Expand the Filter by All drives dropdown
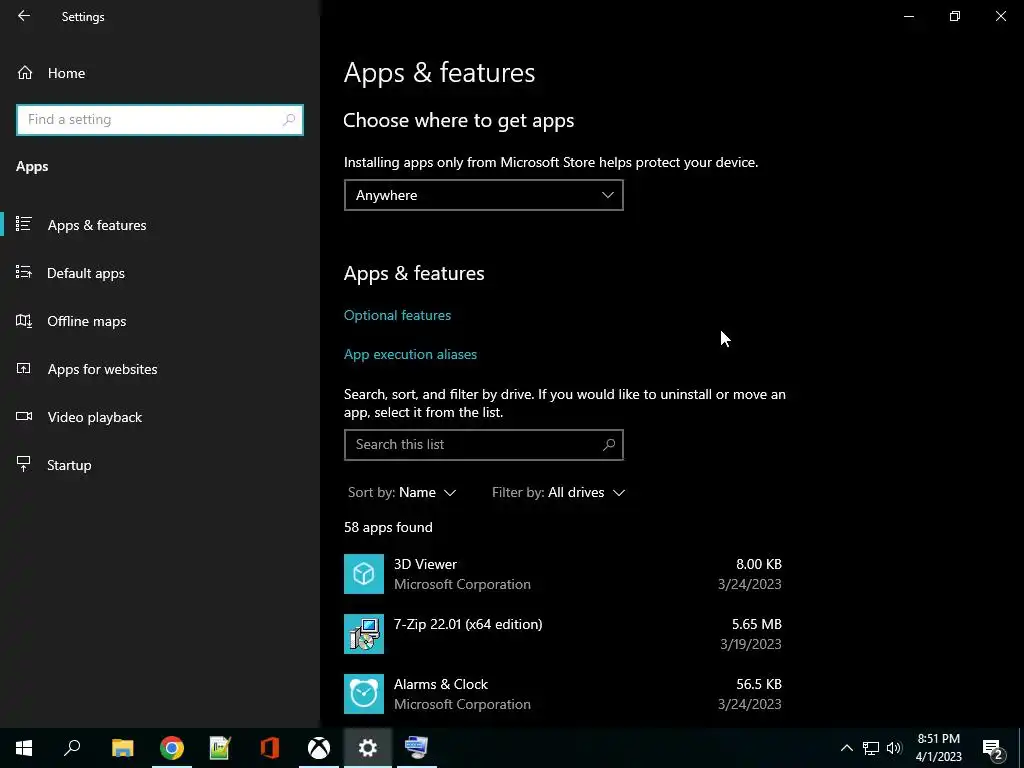The width and height of the screenshot is (1024, 768). [x=558, y=492]
